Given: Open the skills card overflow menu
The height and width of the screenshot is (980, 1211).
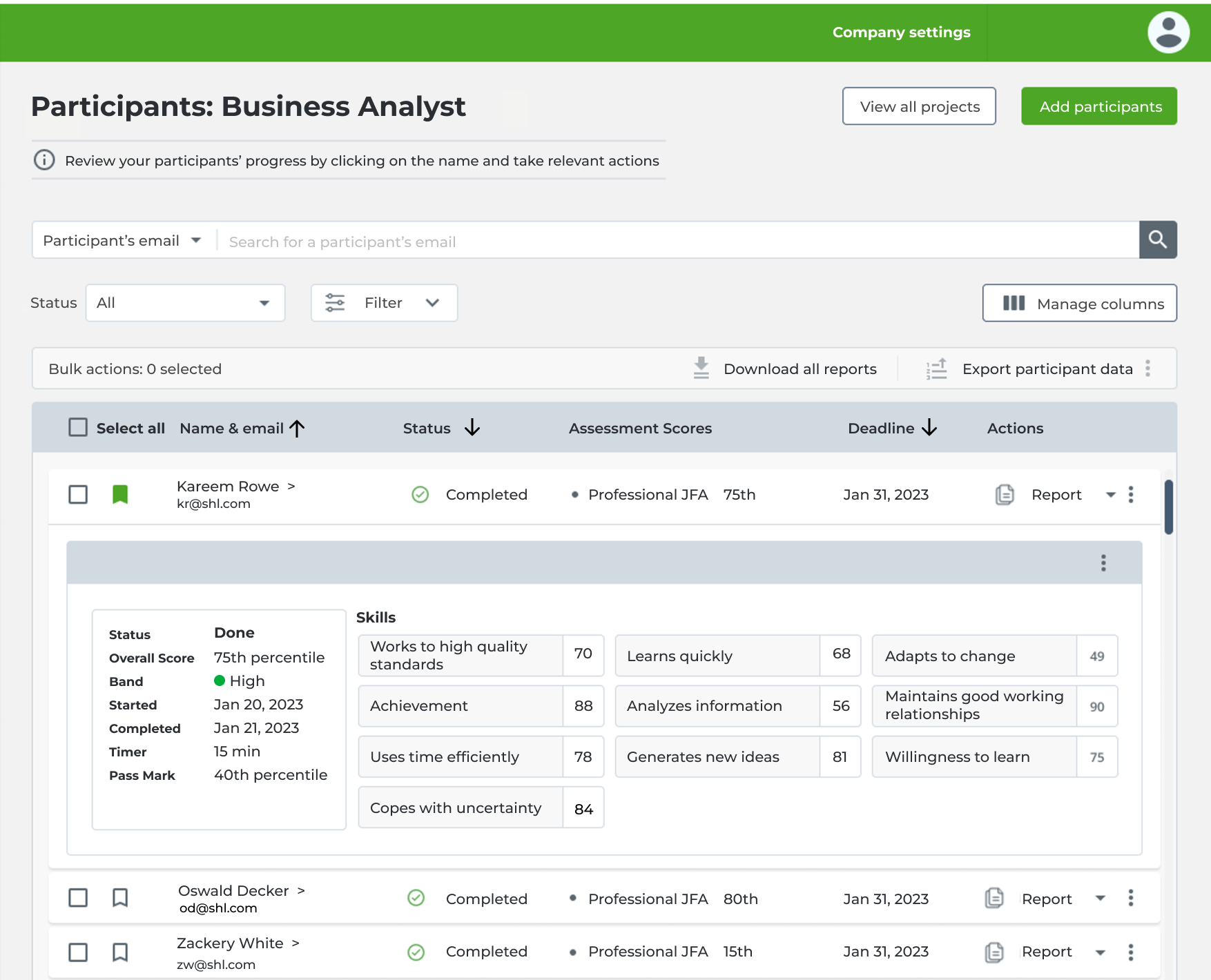Looking at the screenshot, I should 1103,562.
